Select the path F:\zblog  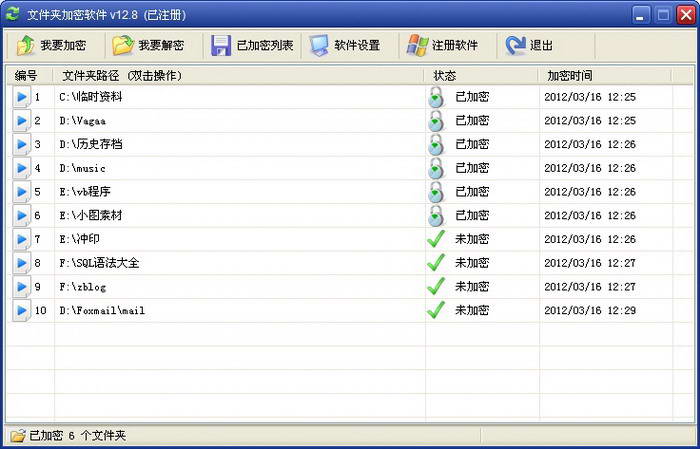coord(83,287)
